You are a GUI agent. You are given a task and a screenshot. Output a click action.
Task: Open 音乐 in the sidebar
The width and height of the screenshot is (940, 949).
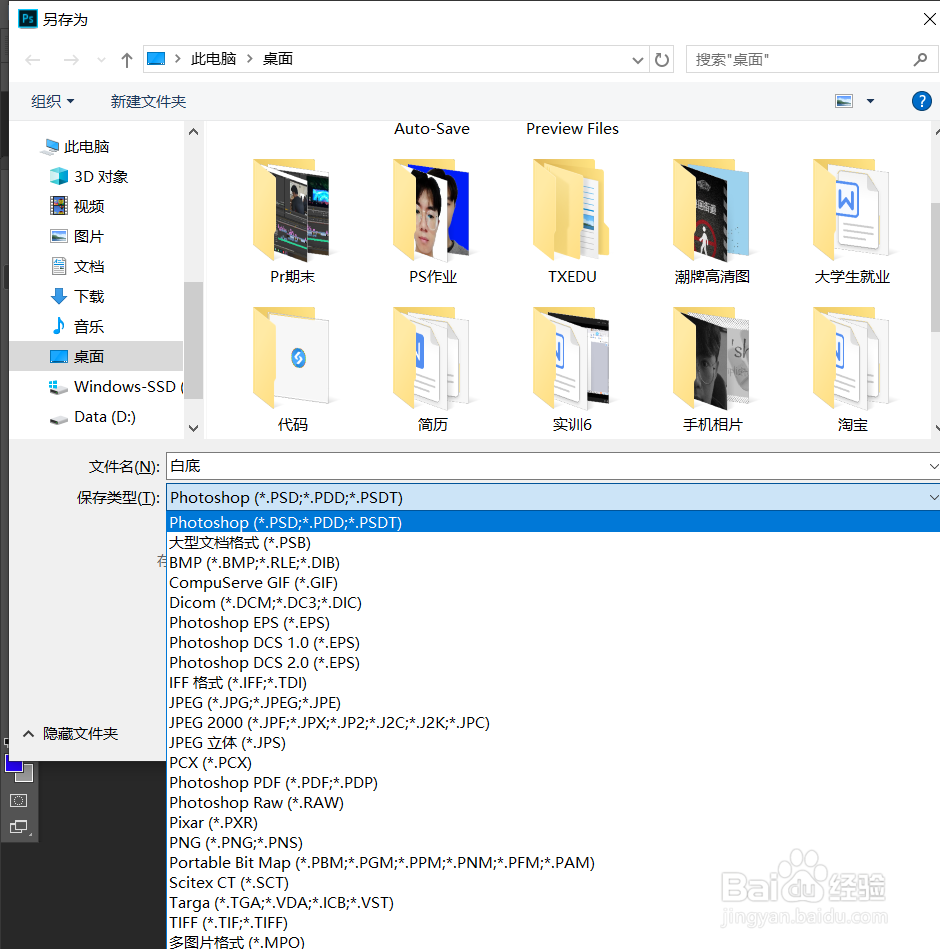click(77, 326)
